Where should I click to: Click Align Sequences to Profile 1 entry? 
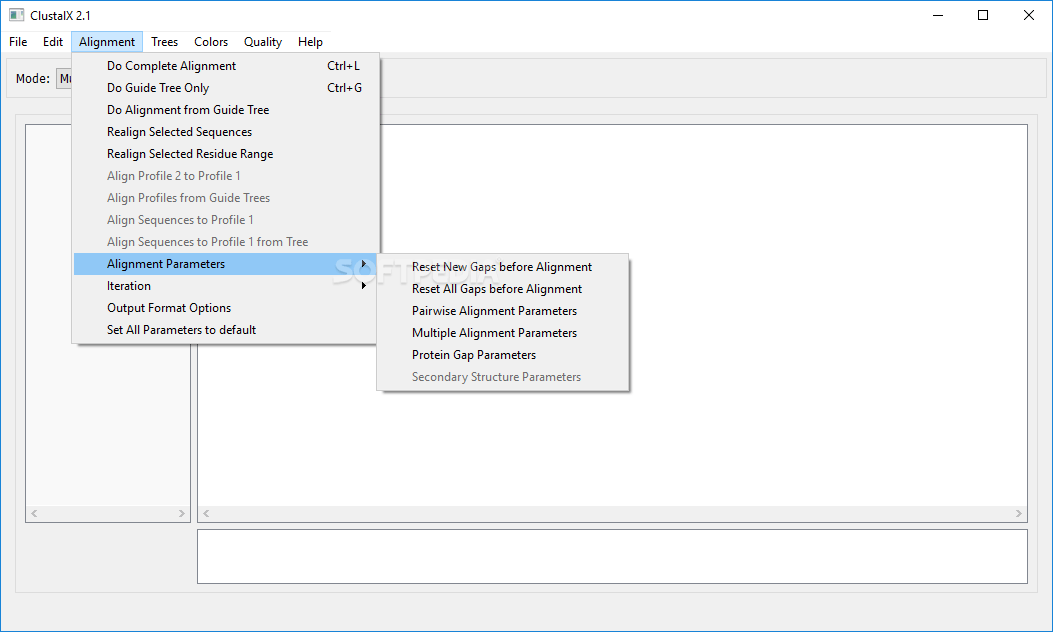click(226, 220)
